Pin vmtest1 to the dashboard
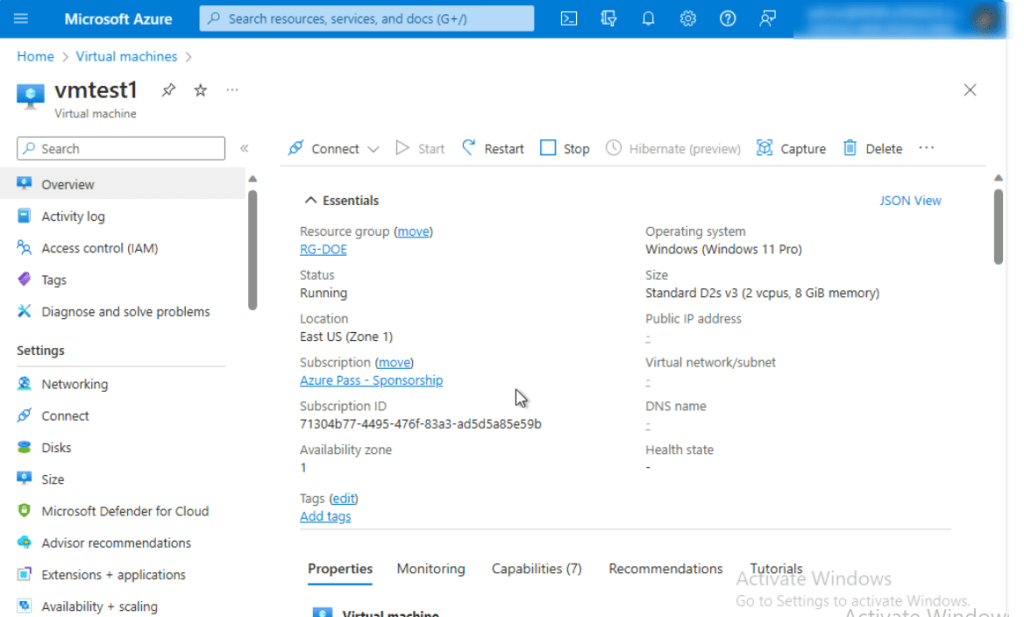 pos(169,90)
